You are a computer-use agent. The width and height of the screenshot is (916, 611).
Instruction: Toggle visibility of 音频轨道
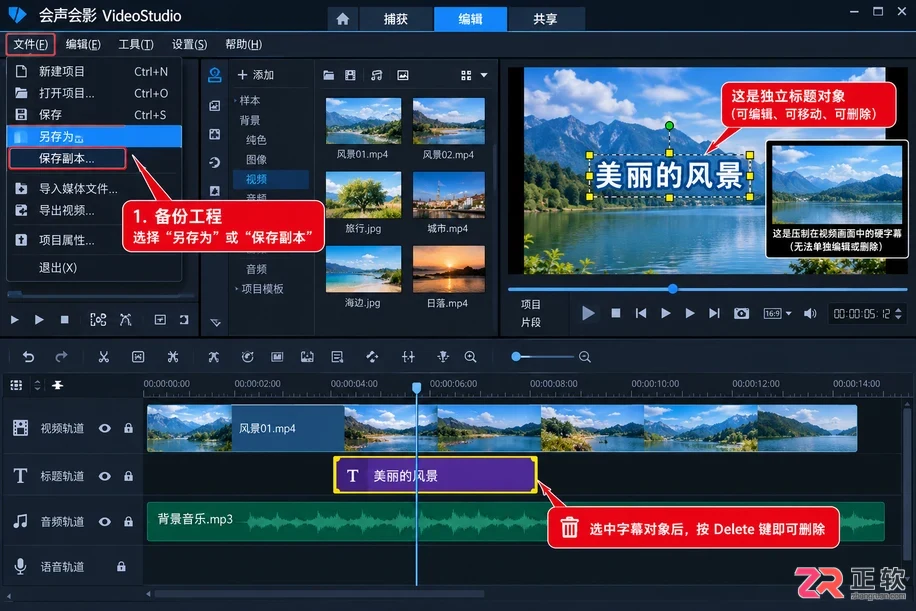[x=105, y=522]
